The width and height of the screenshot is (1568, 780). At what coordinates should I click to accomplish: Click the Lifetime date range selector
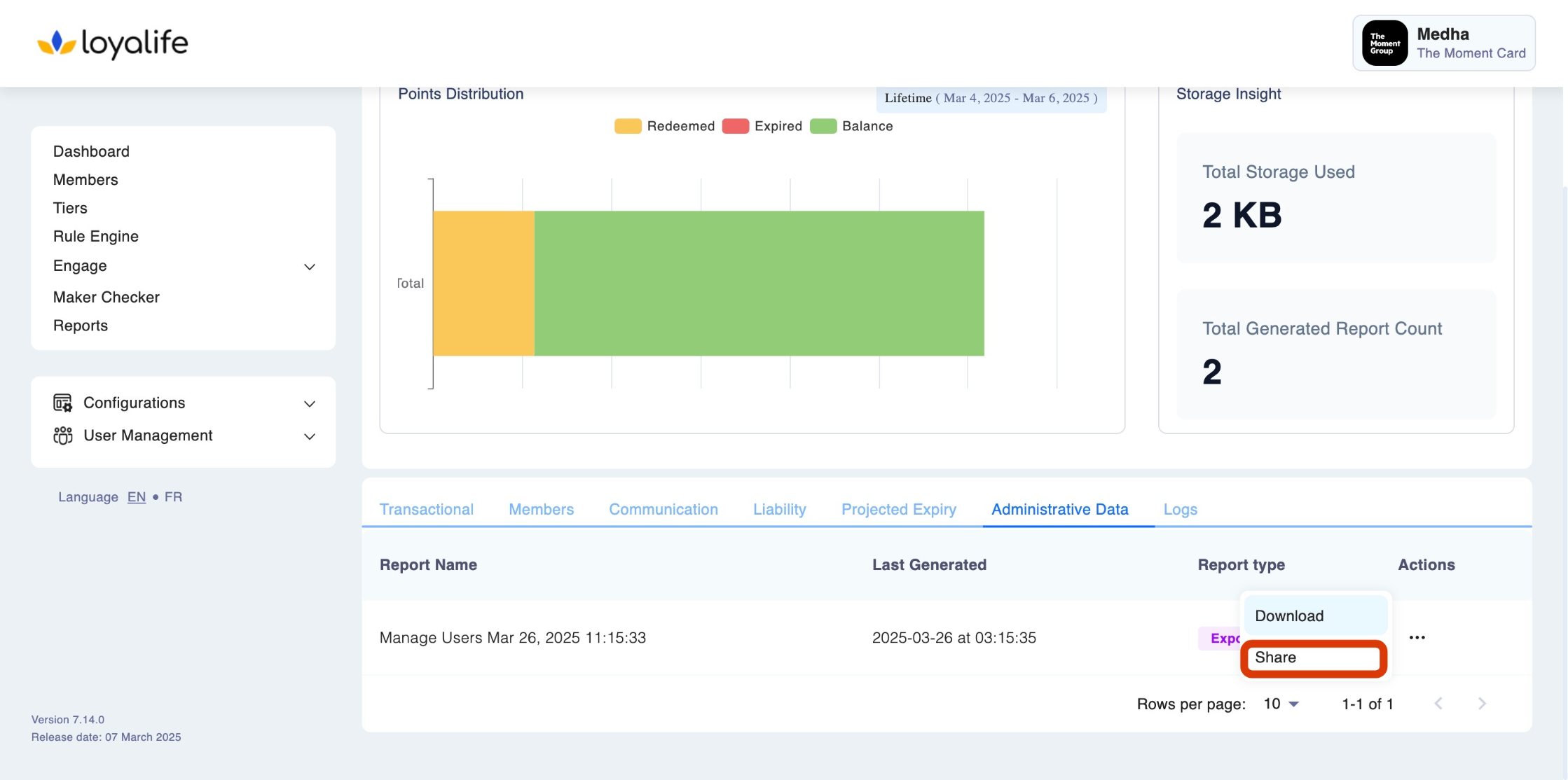coord(991,98)
